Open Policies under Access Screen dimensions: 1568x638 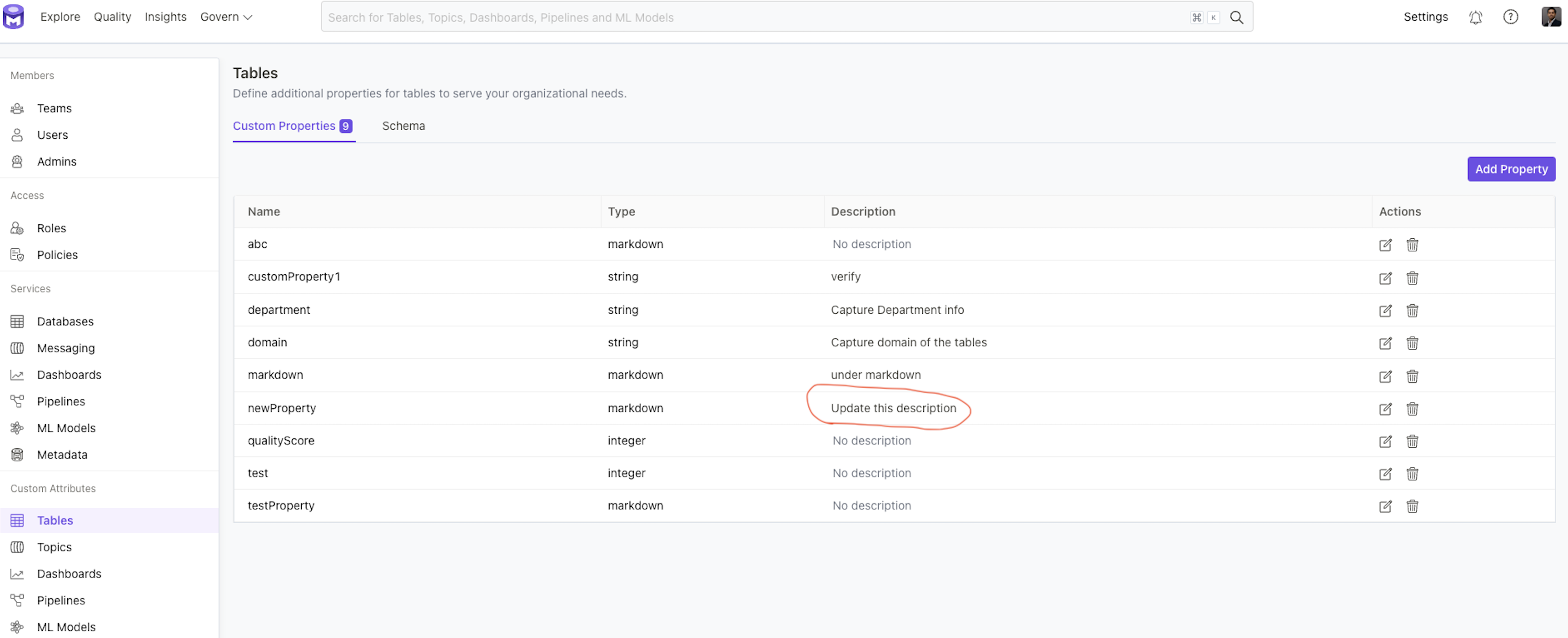57,255
